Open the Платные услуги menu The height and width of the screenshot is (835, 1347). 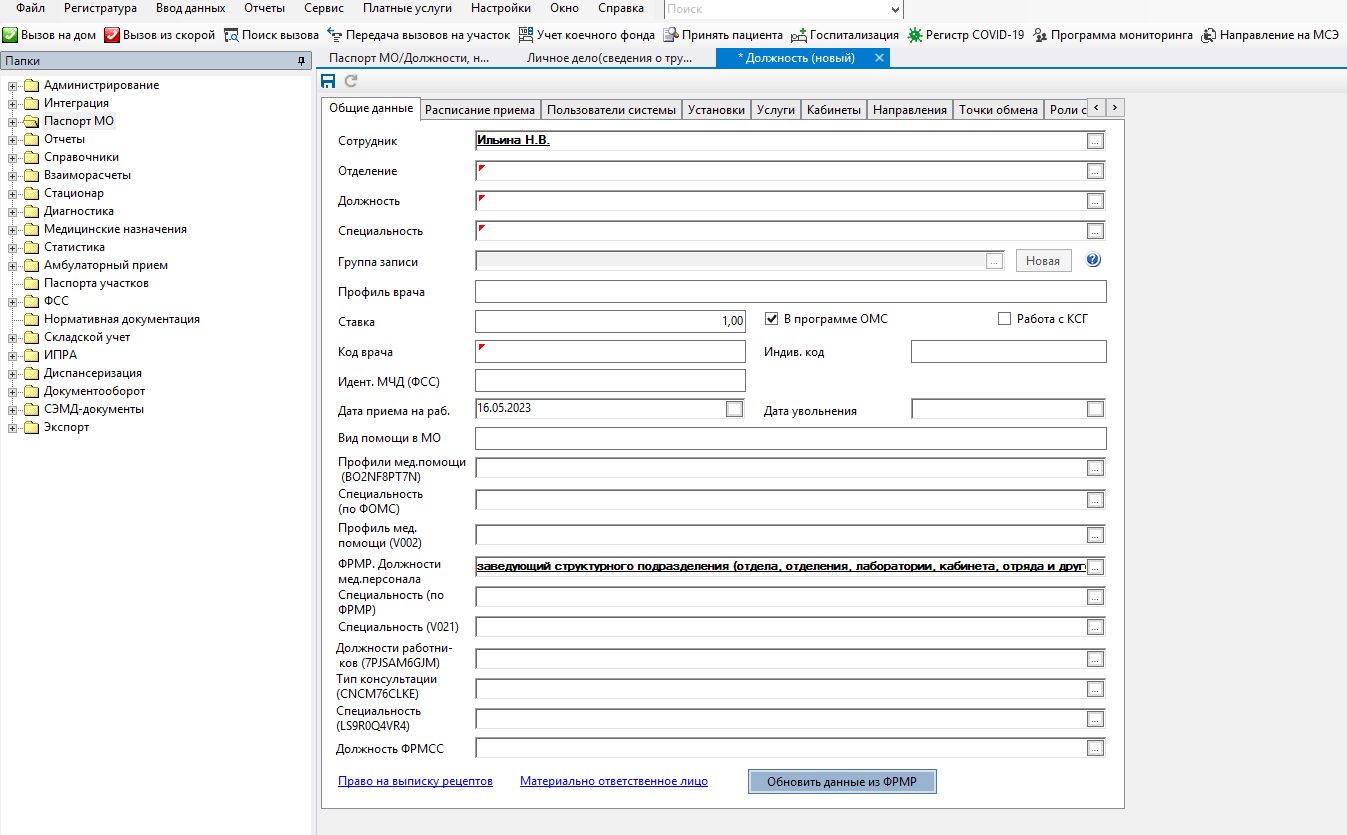pyautogui.click(x=407, y=8)
